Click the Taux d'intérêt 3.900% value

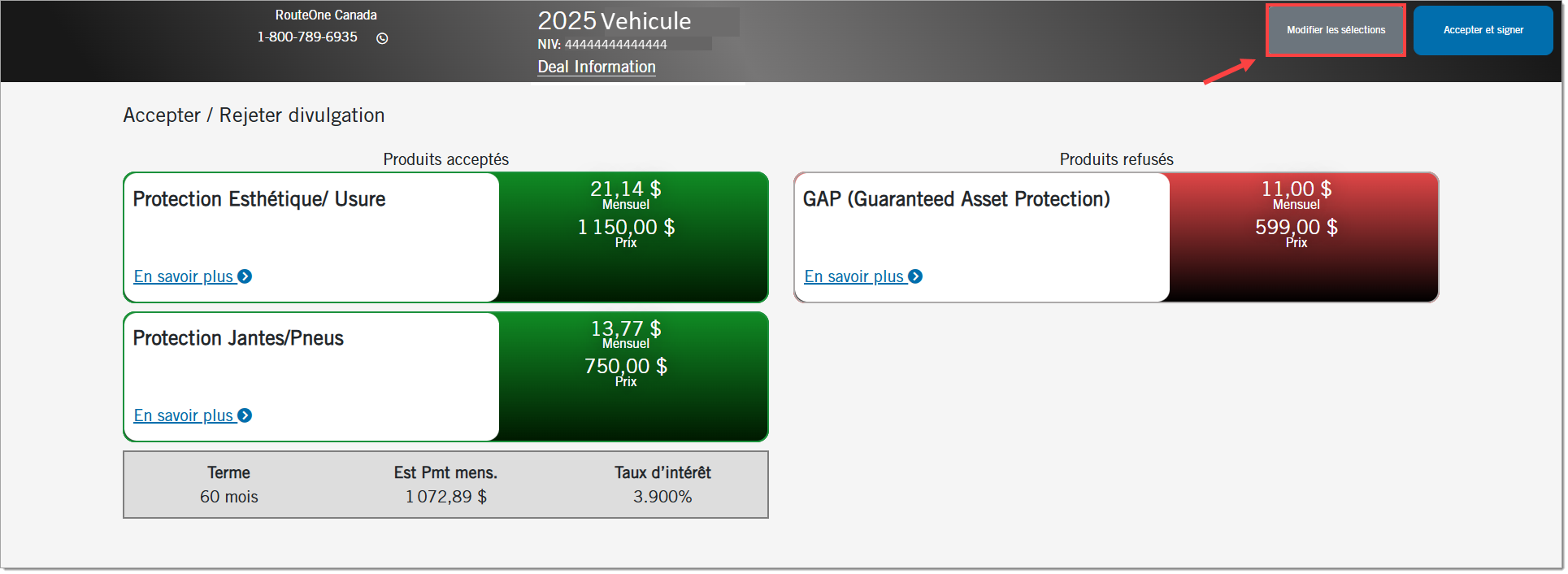tap(662, 497)
